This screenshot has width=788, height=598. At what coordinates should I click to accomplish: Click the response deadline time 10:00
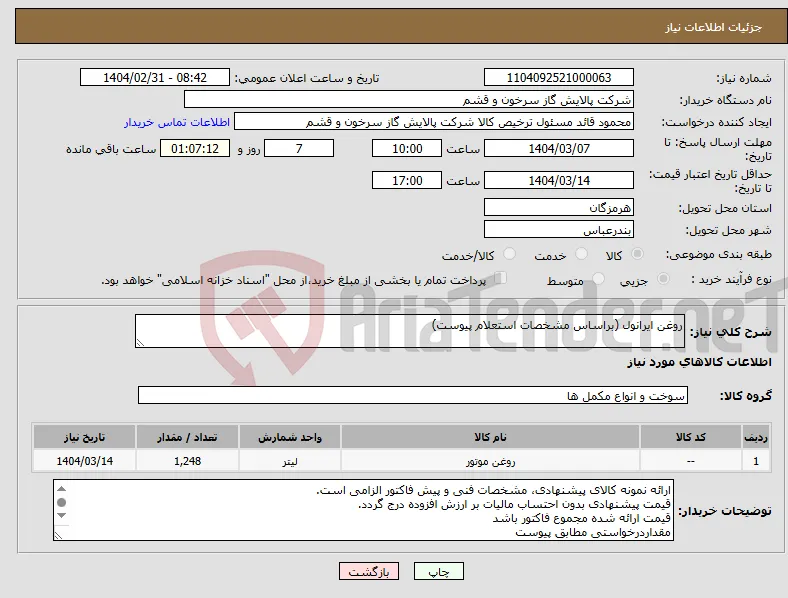[407, 148]
